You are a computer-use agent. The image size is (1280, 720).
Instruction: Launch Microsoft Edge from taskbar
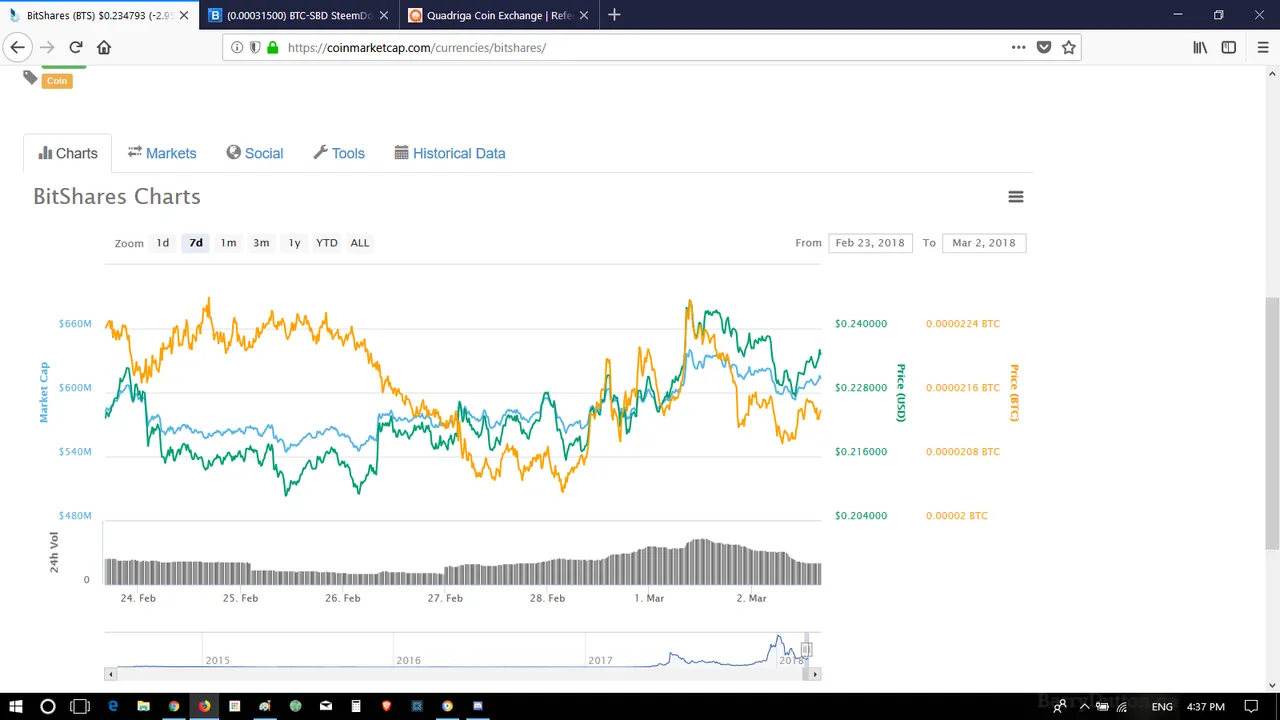[113, 706]
